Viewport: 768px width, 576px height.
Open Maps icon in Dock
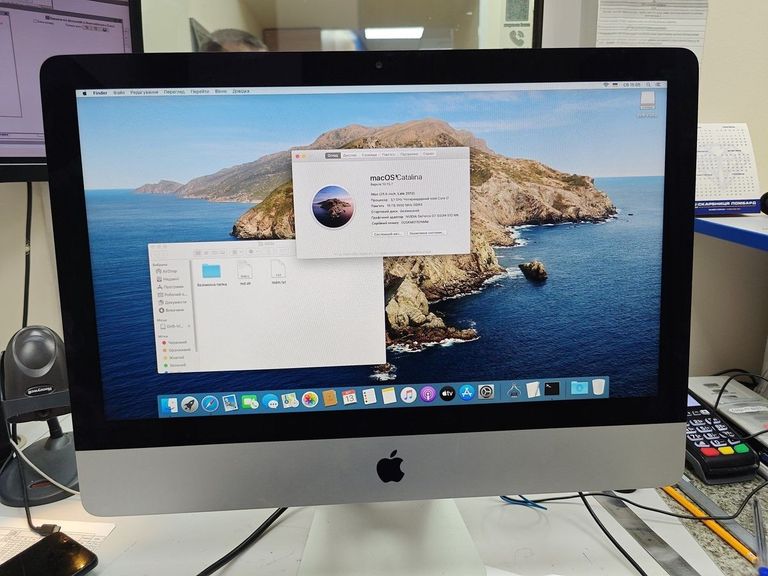[x=290, y=400]
